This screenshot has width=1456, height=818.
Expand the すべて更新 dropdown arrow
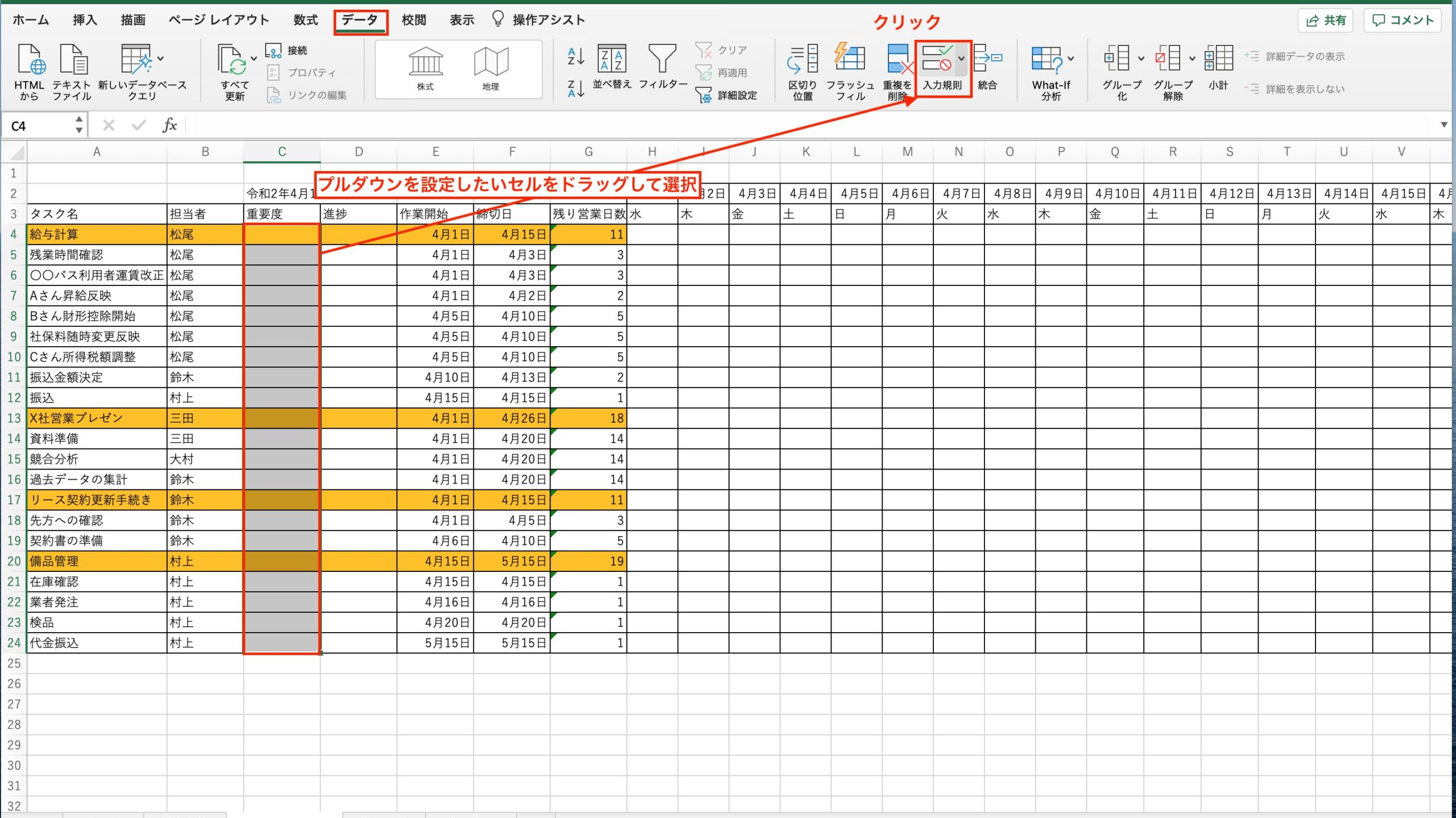pyautogui.click(x=254, y=59)
